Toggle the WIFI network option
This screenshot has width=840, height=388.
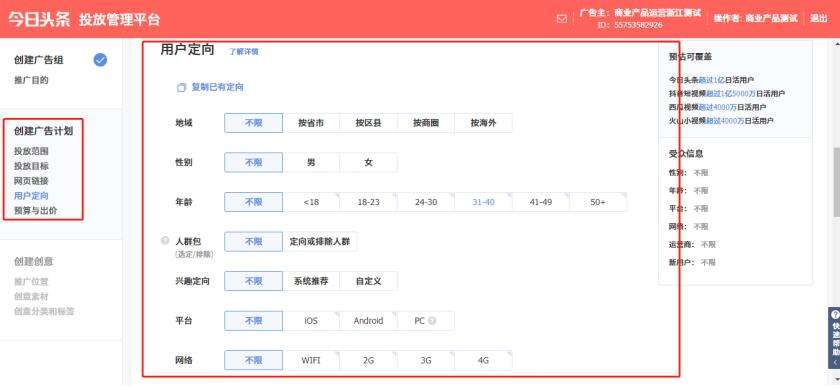(311, 360)
